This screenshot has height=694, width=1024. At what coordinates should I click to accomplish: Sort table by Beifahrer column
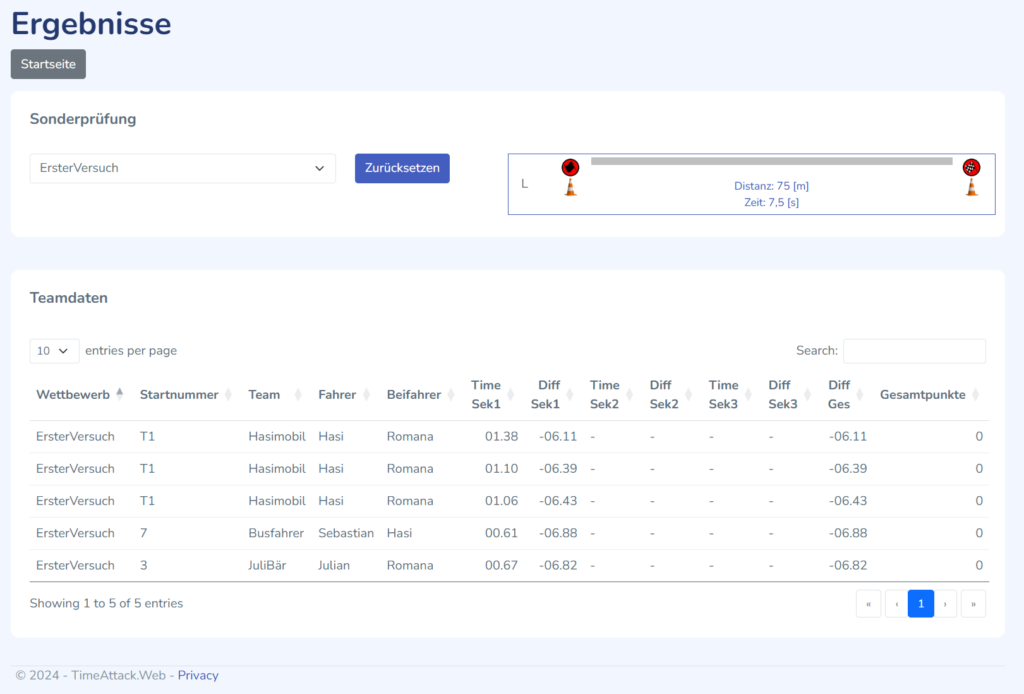tap(420, 394)
